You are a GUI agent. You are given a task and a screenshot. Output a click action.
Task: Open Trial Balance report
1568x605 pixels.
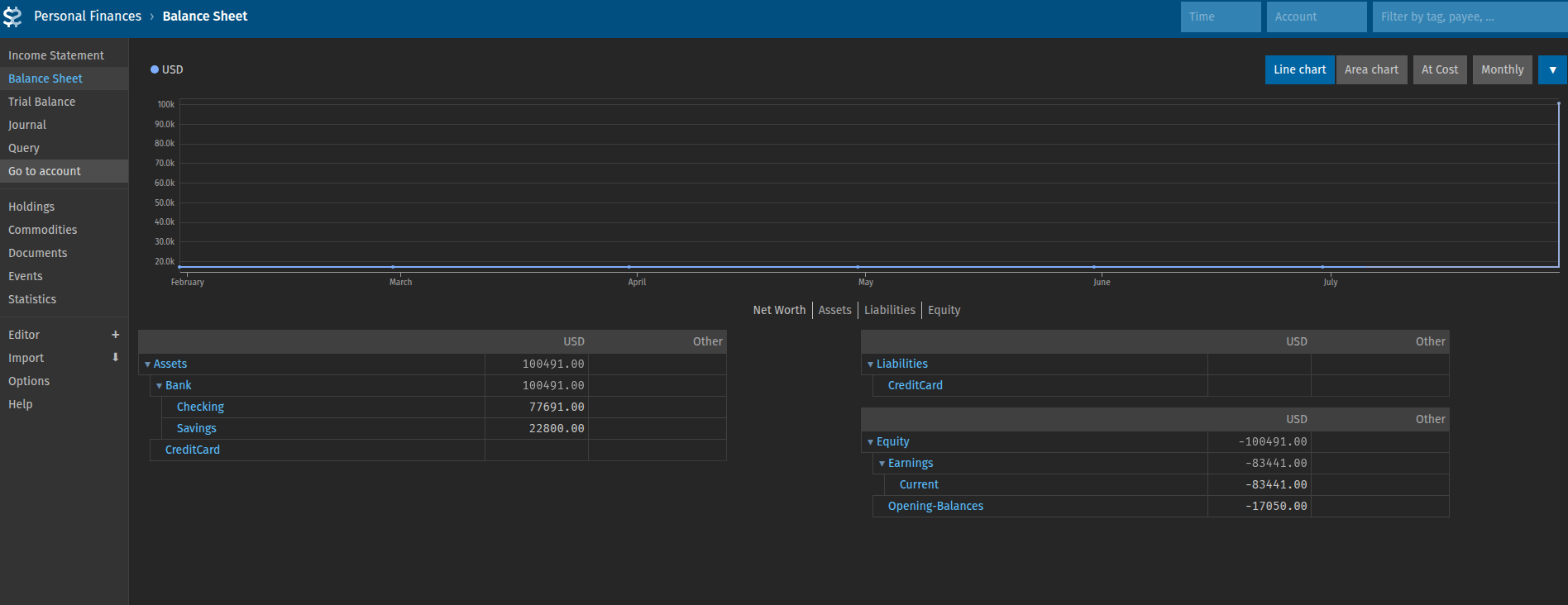[x=64, y=102]
